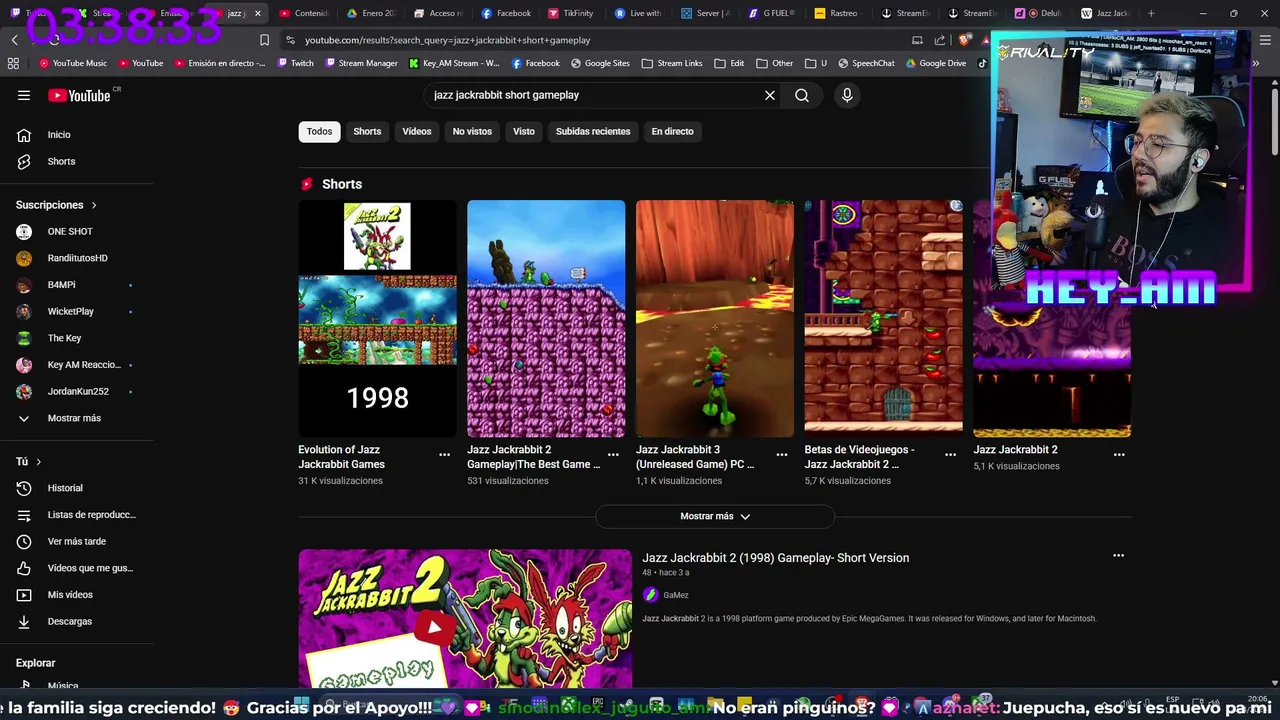Select the No vistos filter chip
The height and width of the screenshot is (720, 1280).
472,131
